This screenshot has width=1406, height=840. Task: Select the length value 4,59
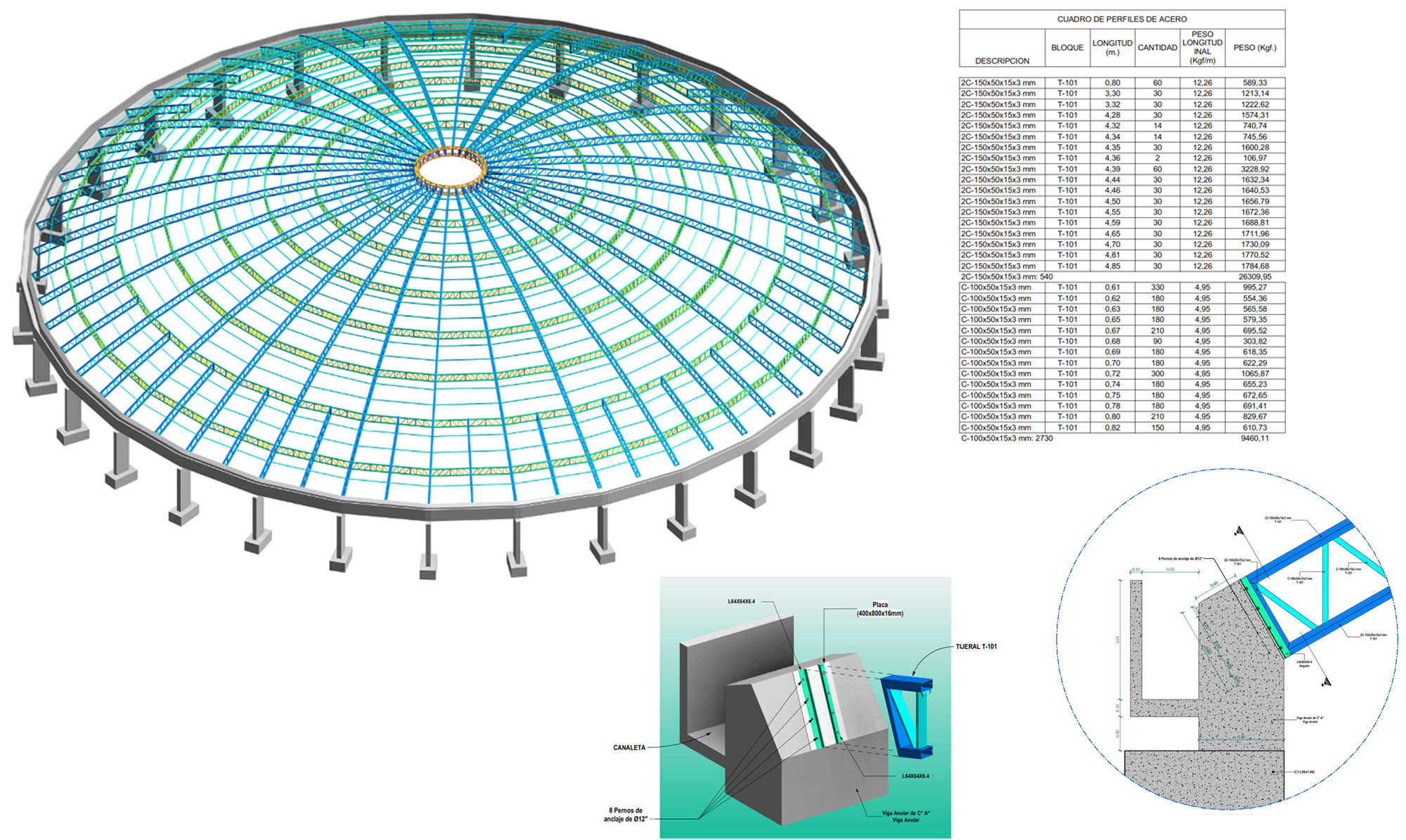click(x=1112, y=223)
